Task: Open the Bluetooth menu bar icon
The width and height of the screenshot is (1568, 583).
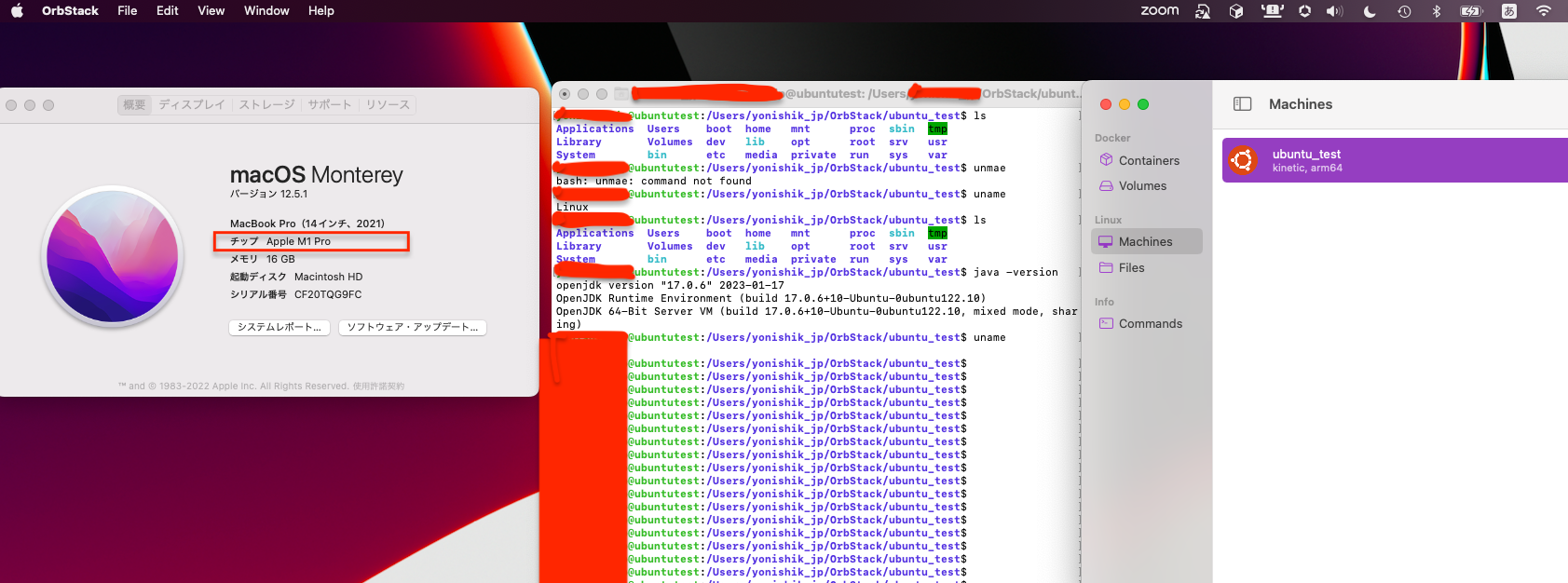Action: pos(1437,11)
